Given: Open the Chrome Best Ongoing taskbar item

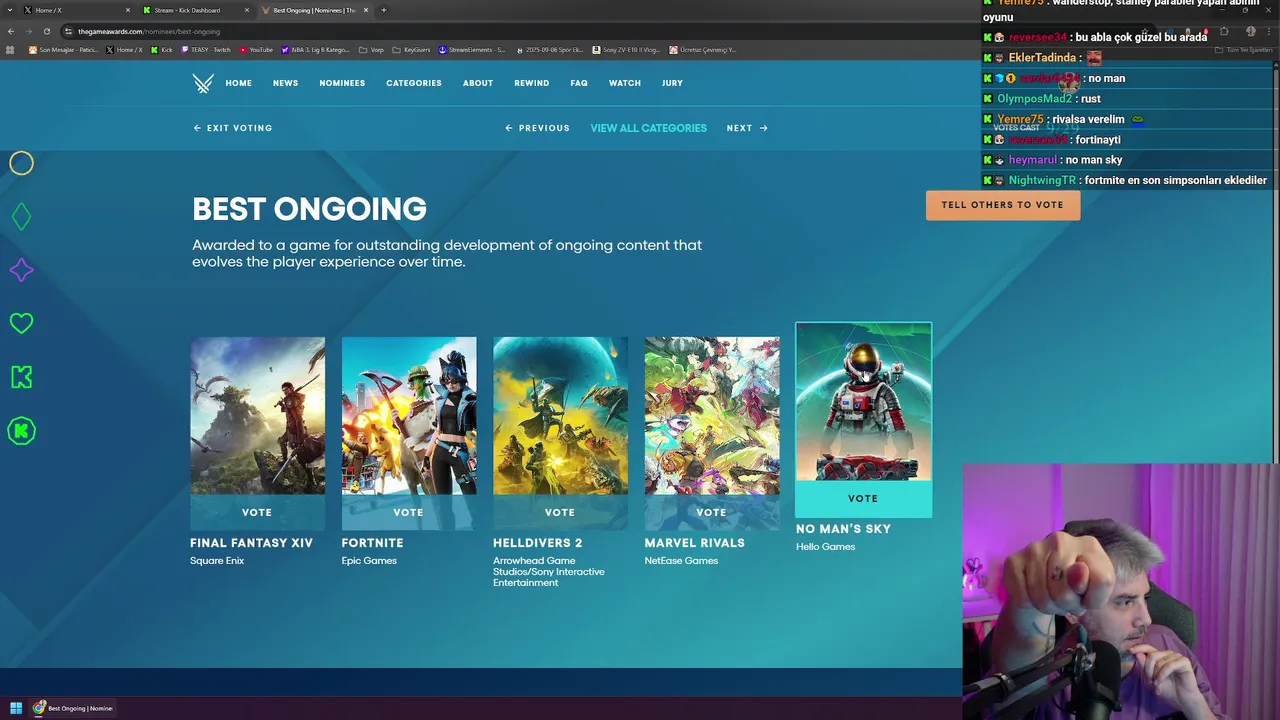Looking at the screenshot, I should point(73,708).
